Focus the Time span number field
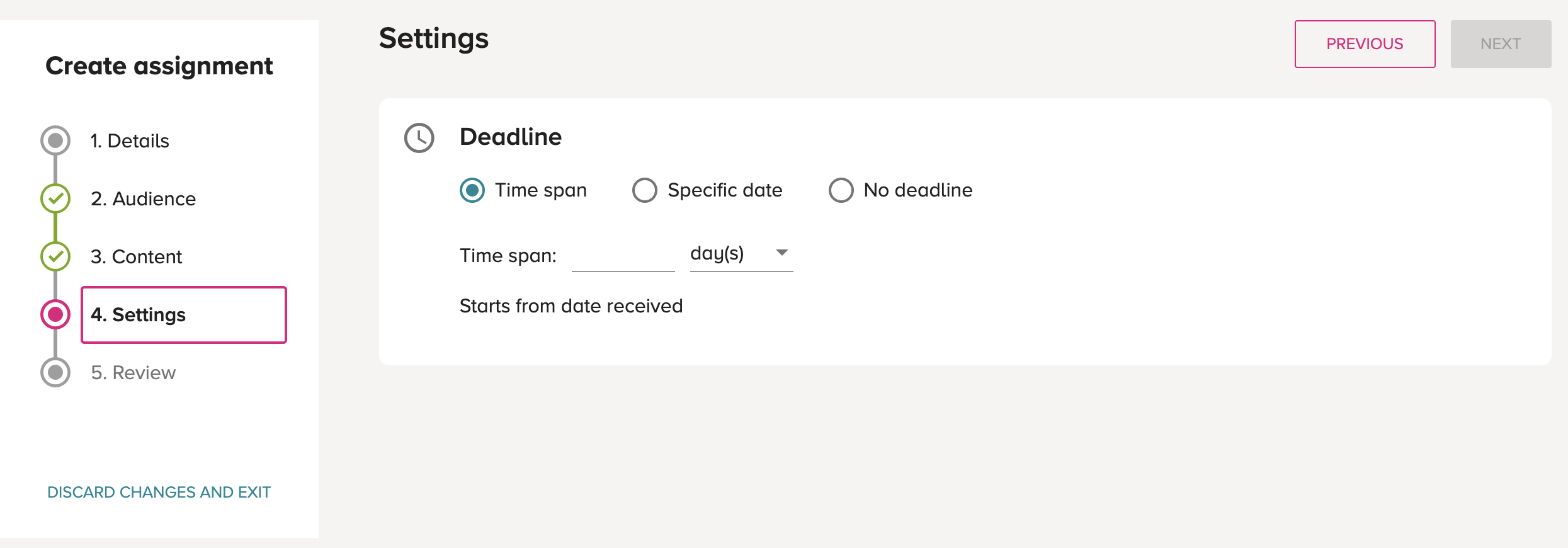 click(x=623, y=255)
